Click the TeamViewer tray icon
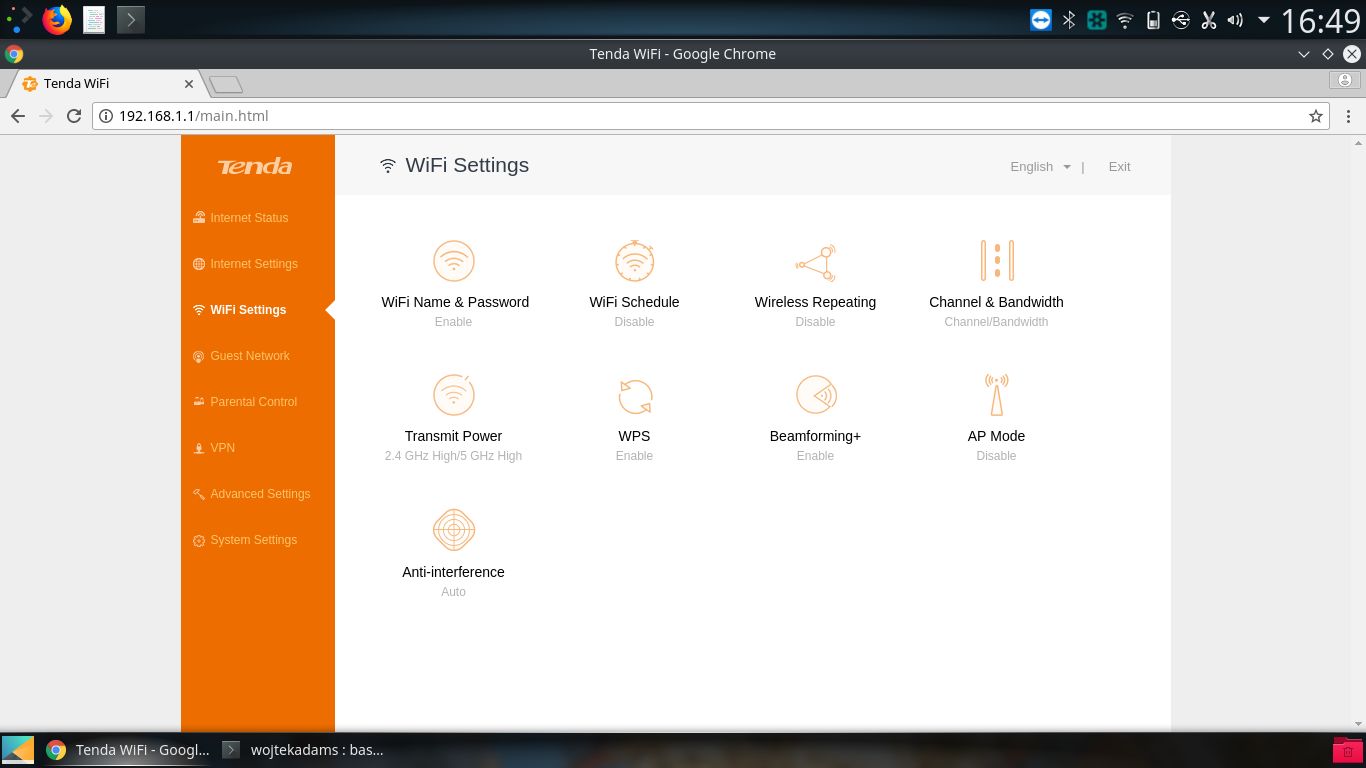Screen dimensions: 1366x768 [1041, 20]
